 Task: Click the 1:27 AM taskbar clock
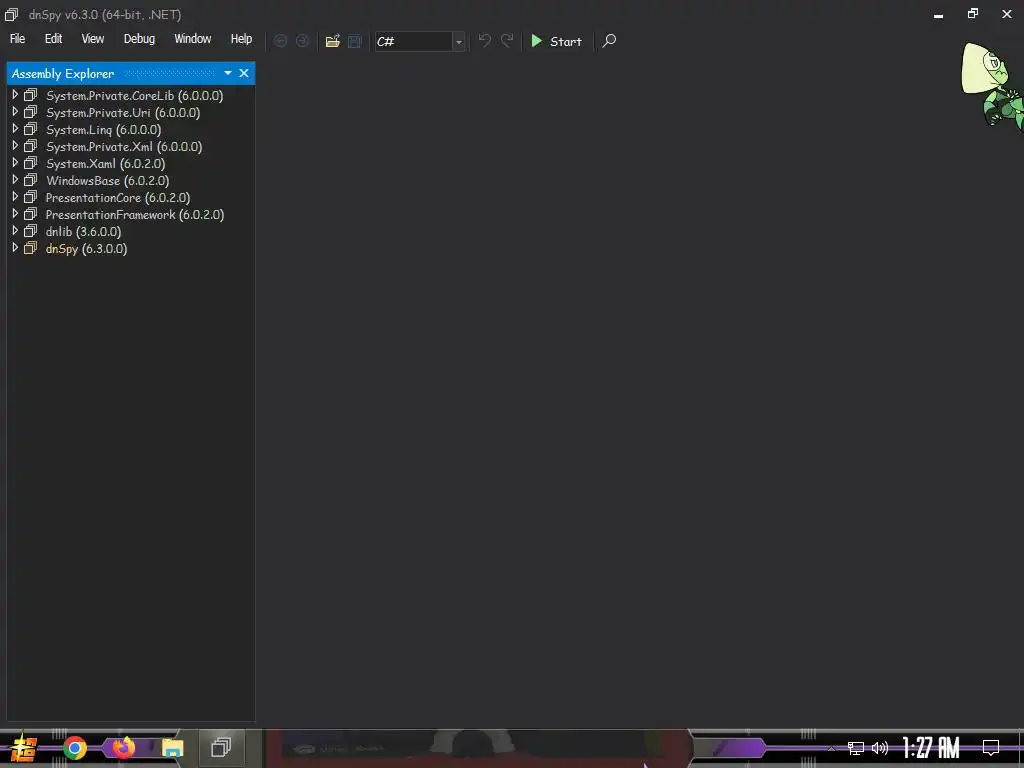pos(931,748)
